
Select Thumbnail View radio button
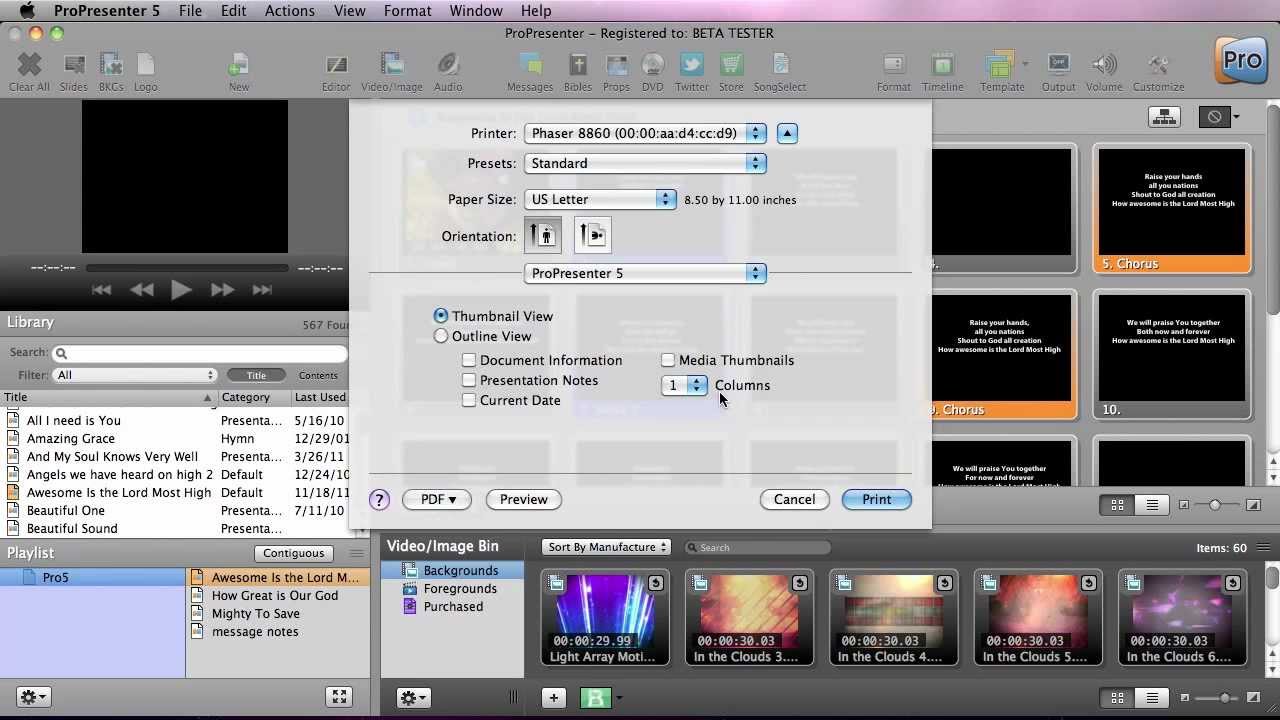[441, 316]
